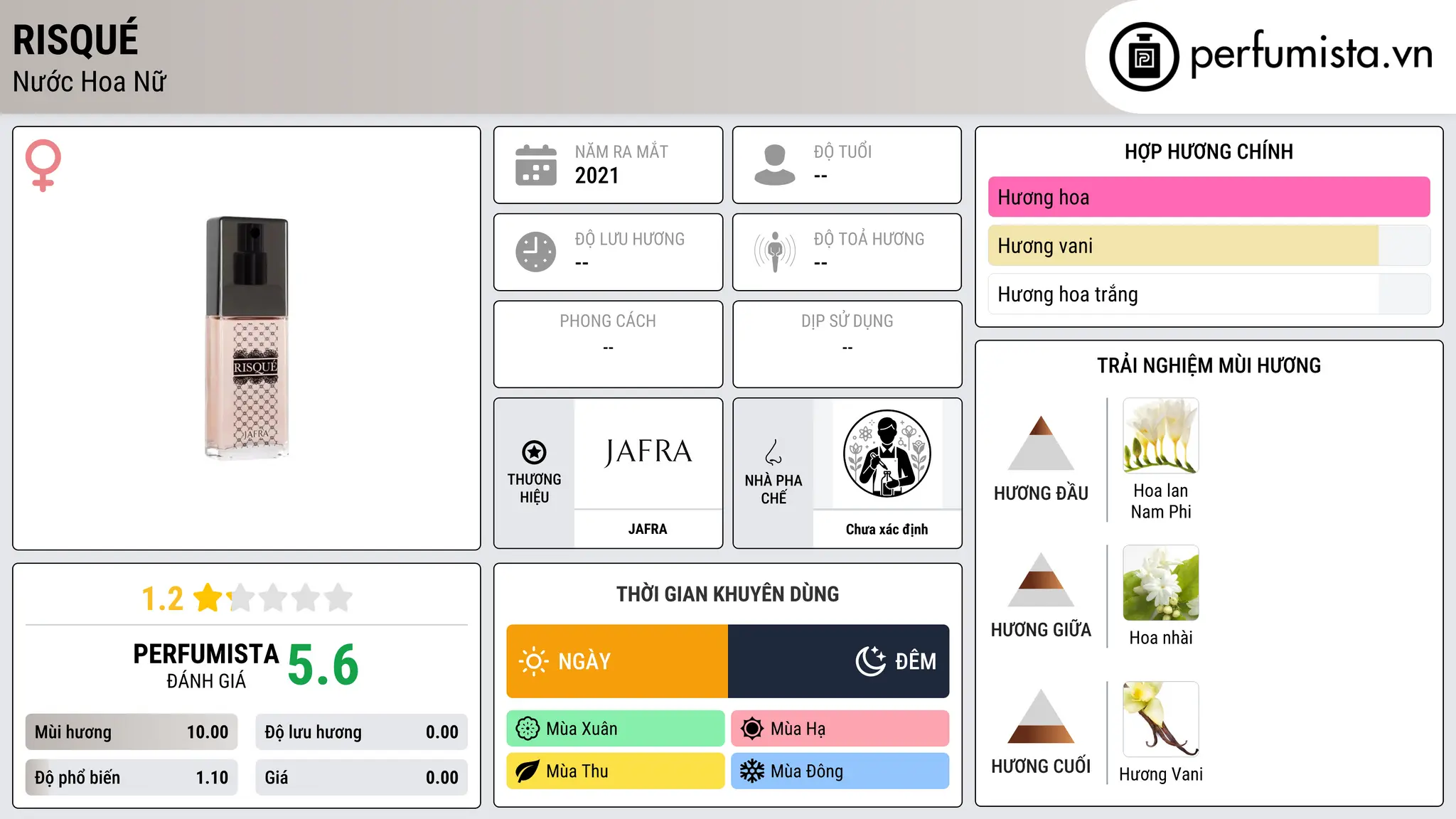Screen dimensions: 1456x819
Task: Click the snowflake icon for Mùa Đông
Action: click(x=751, y=771)
